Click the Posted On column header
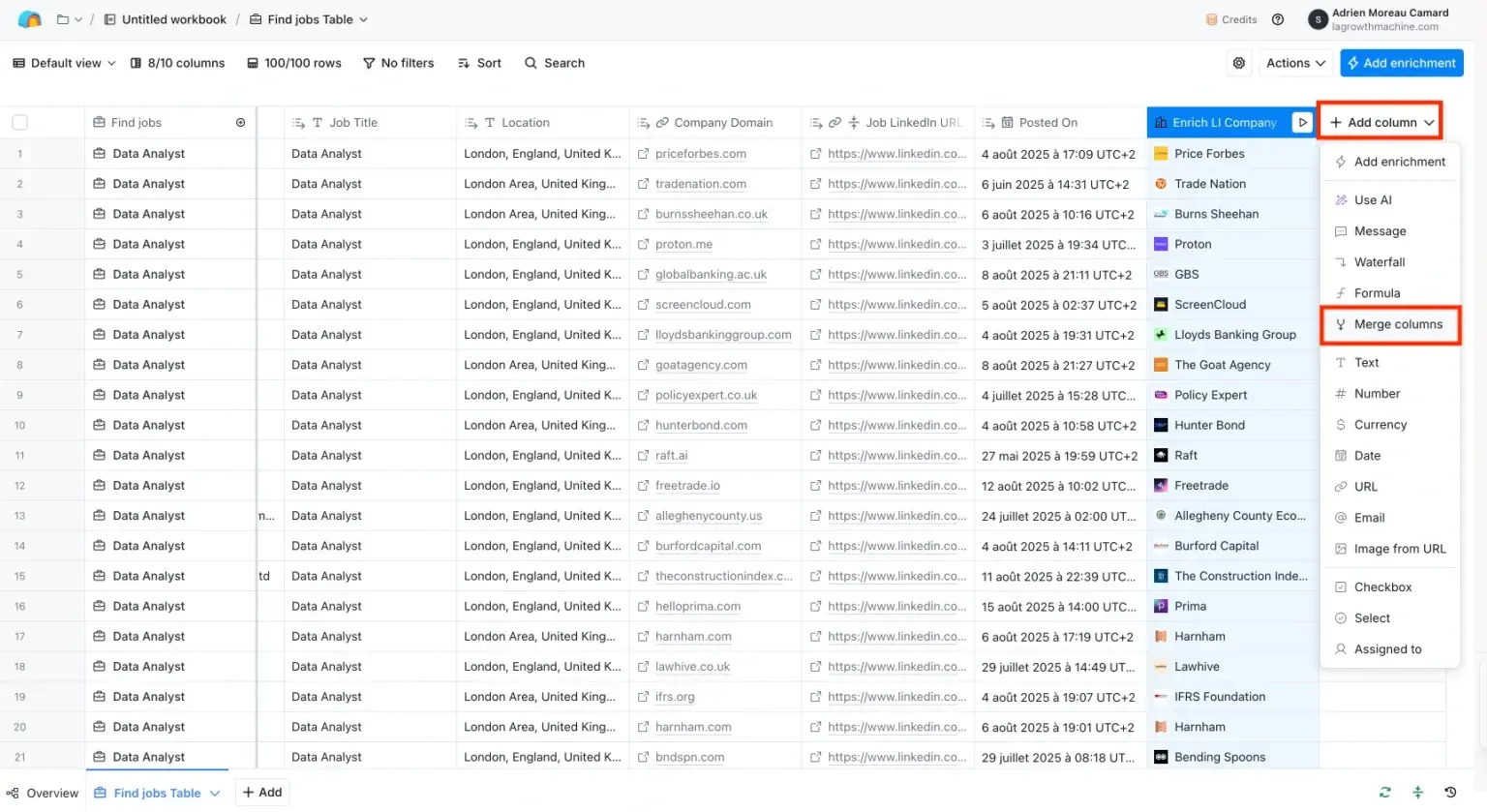Screen dimensions: 1487x812 pos(1060,123)
